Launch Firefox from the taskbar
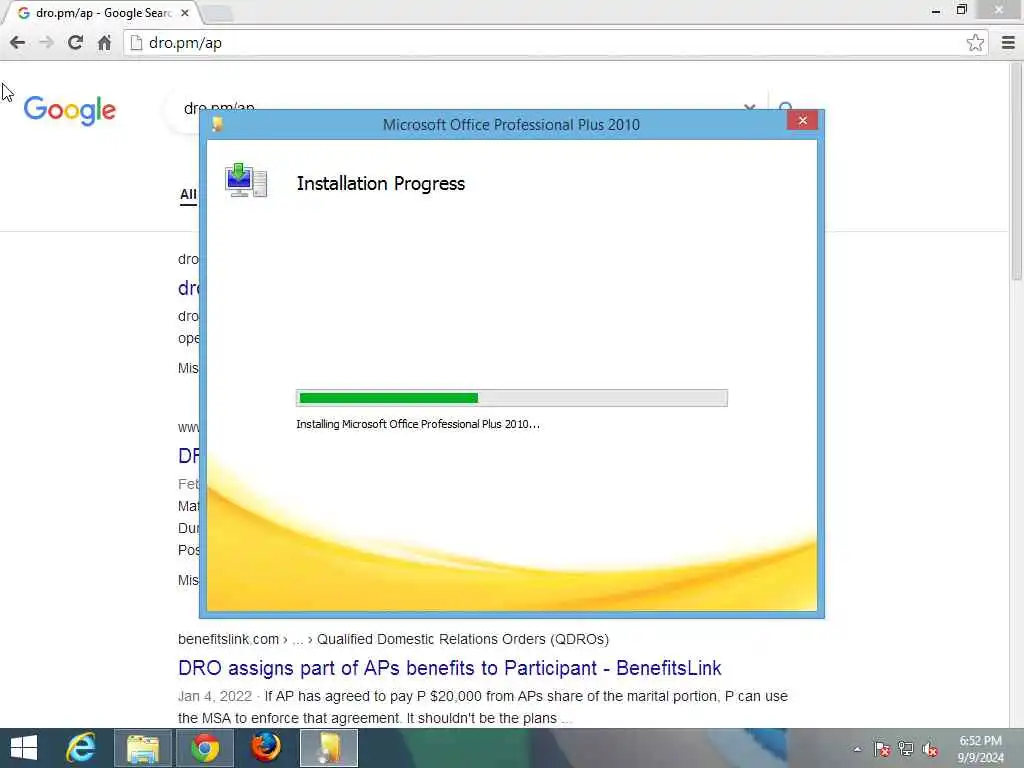This screenshot has height=768, width=1024. [266, 748]
